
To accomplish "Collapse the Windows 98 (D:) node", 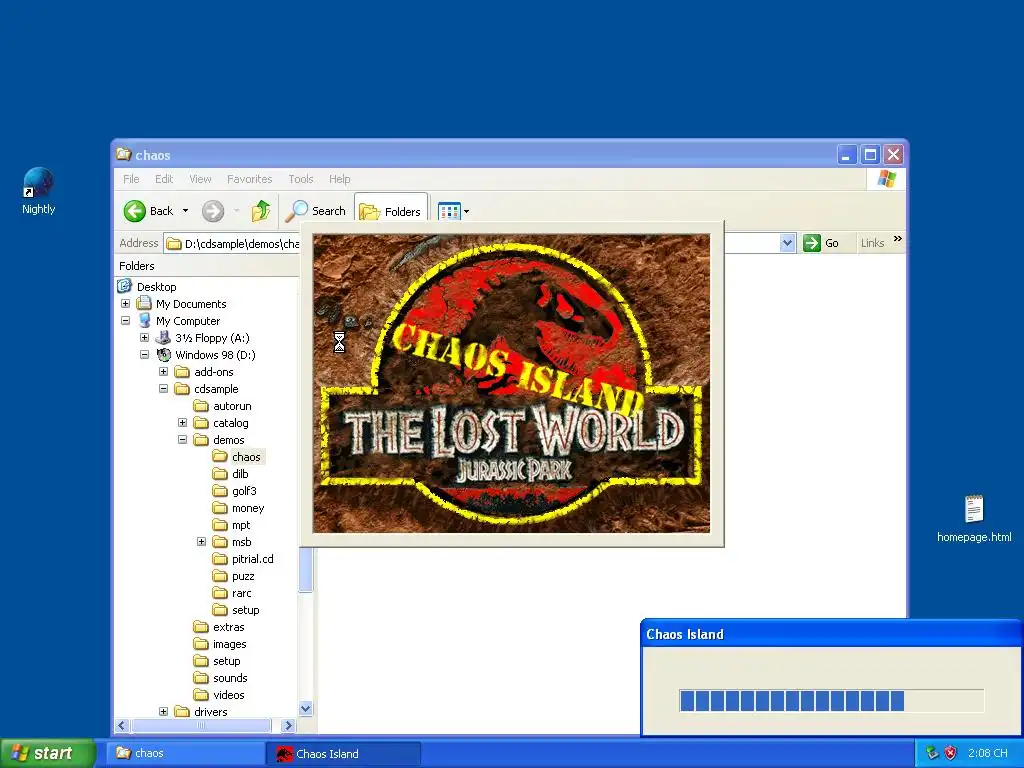I will pyautogui.click(x=144, y=355).
